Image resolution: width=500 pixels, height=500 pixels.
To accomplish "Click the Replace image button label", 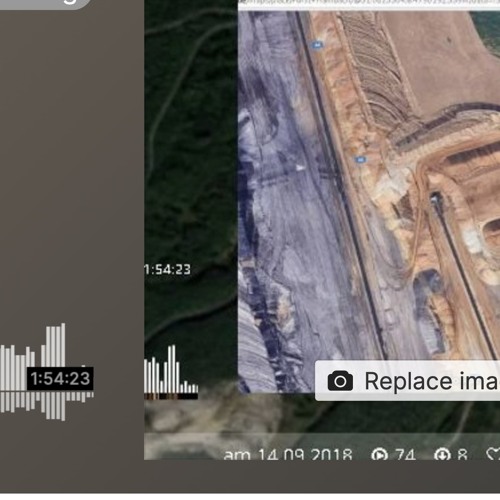I will click(432, 381).
